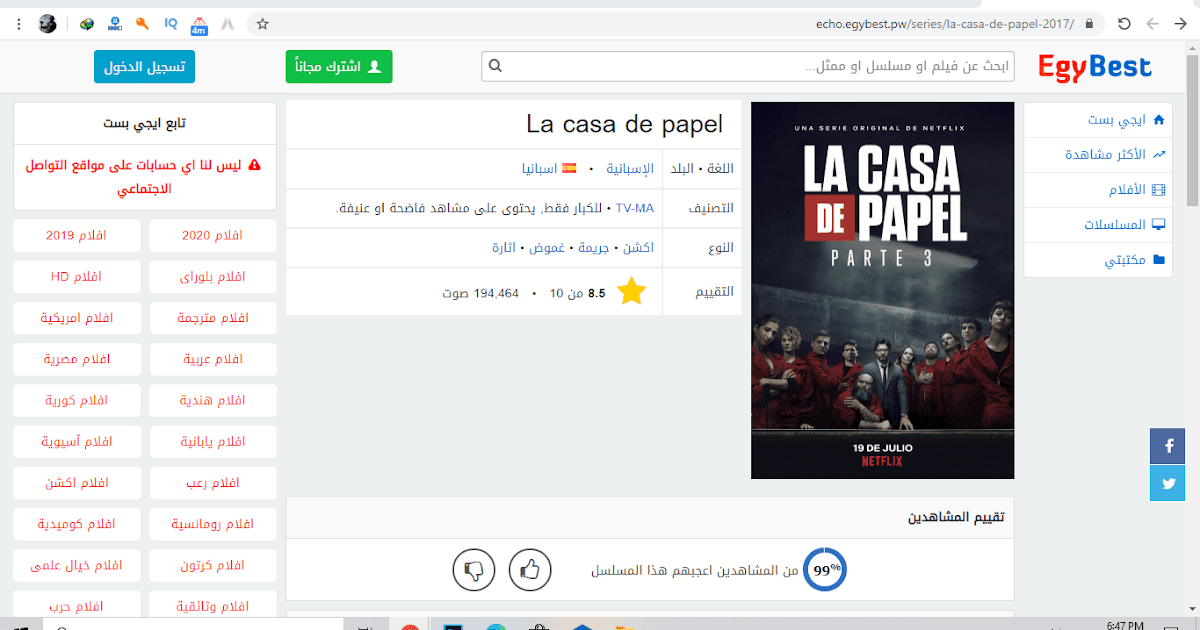This screenshot has height=630, width=1200.
Task: Click the yellow rating star
Action: 631,292
